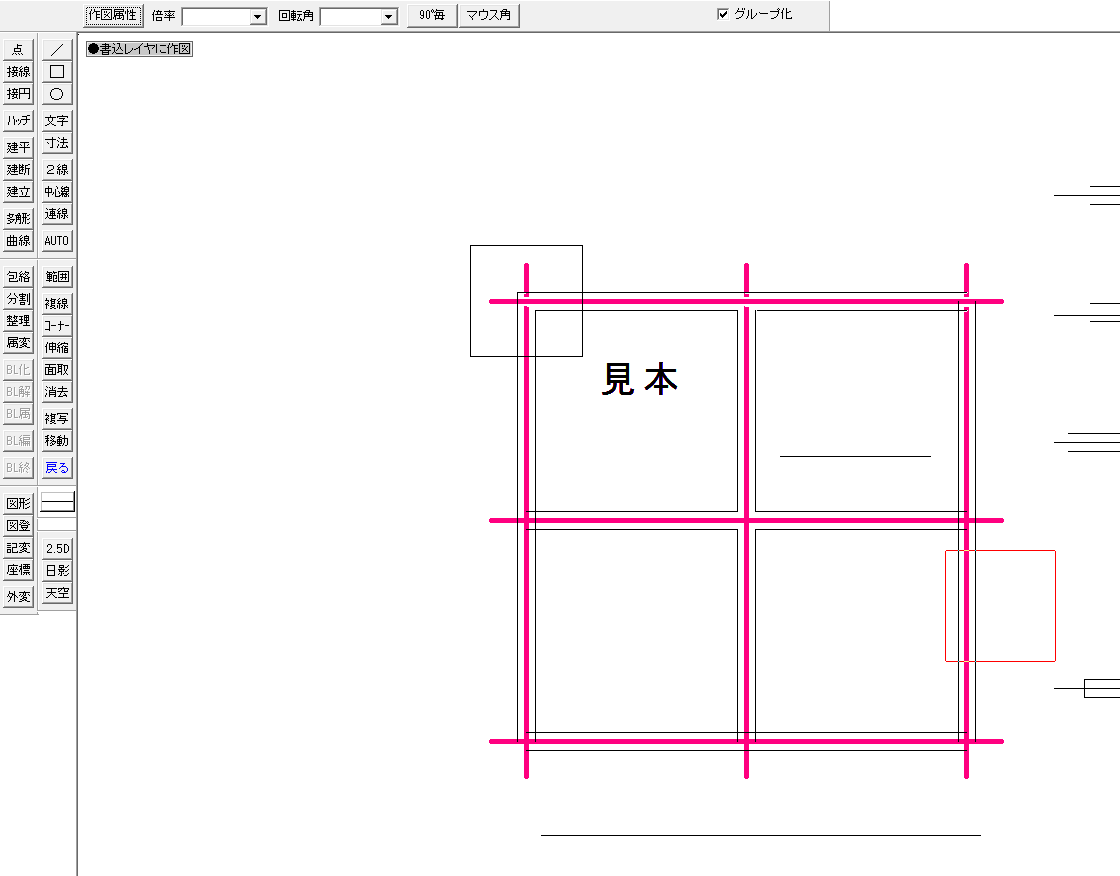The height and width of the screenshot is (876, 1120).
Task: Select the 複写 copy tool
Action: coord(57,418)
